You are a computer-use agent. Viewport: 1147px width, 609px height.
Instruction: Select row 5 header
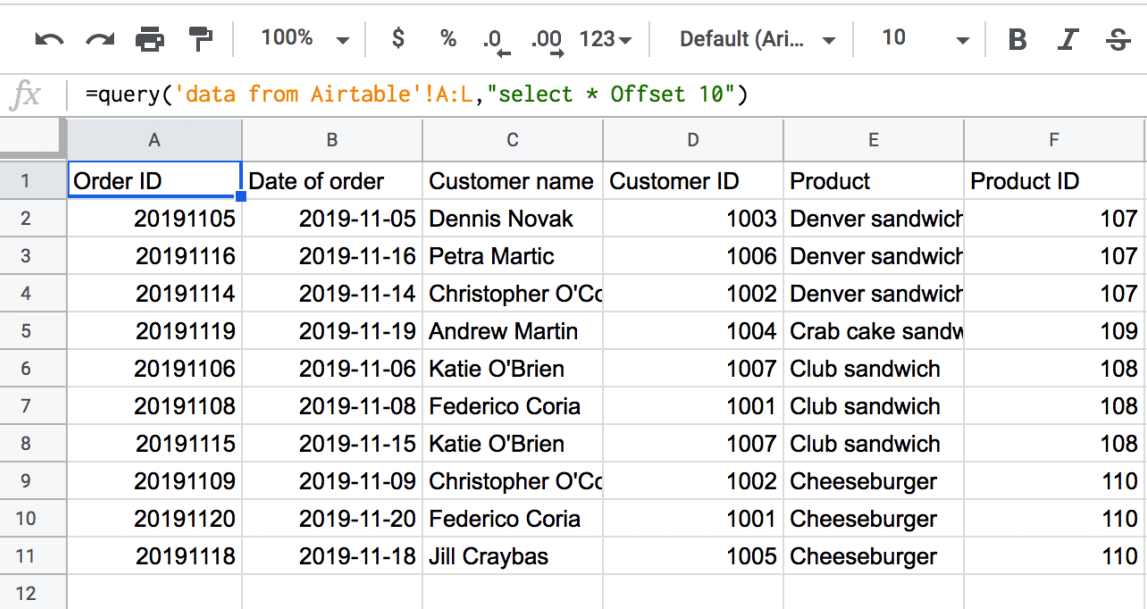[26, 331]
